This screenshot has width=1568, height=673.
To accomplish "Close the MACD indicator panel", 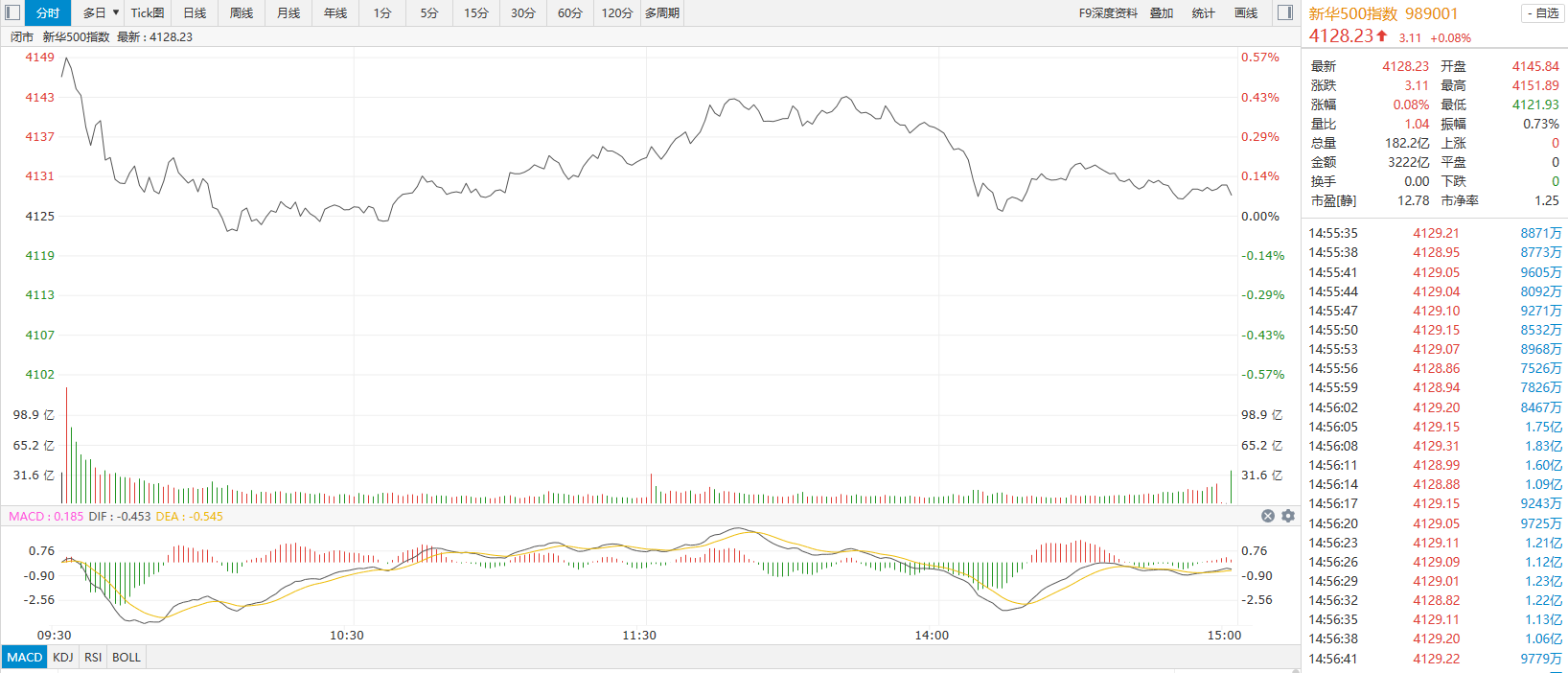I will click(x=1268, y=516).
